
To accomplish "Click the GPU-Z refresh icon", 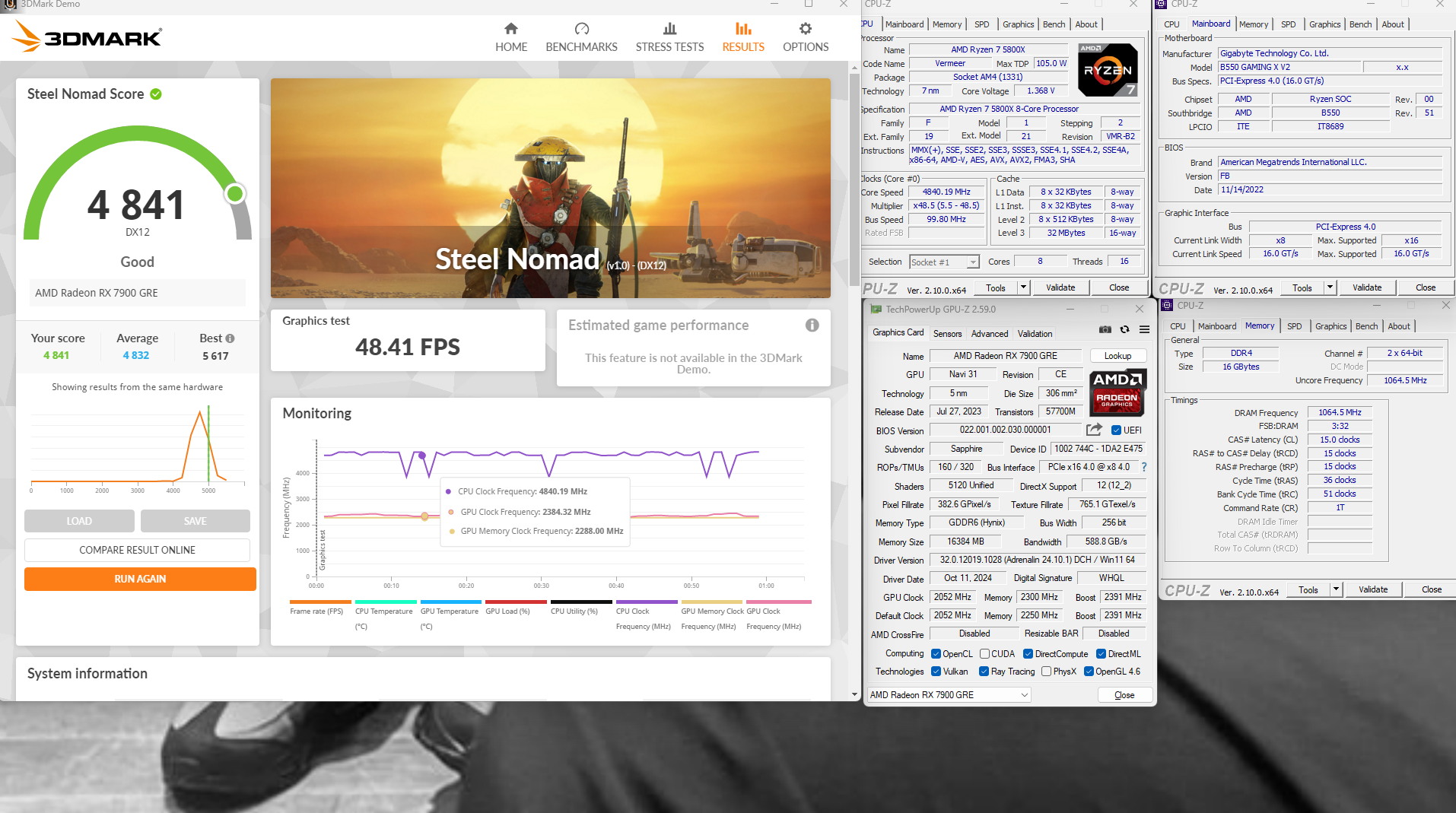I will coord(1125,329).
